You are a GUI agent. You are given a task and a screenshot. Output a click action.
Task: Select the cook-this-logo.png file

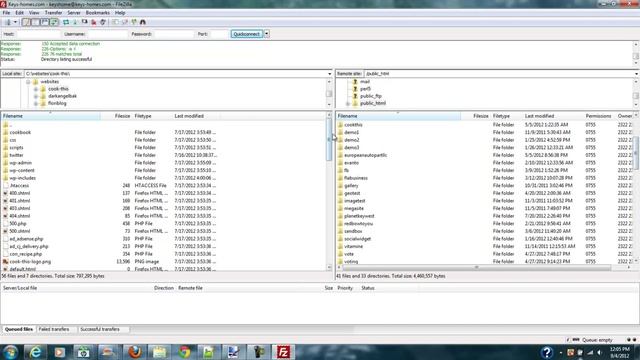point(30,262)
